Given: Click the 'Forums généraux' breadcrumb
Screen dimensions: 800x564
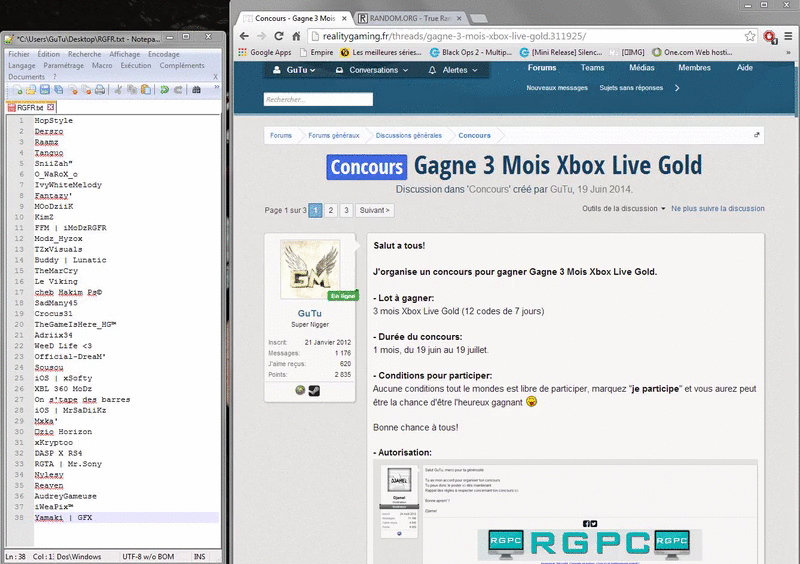Looking at the screenshot, I should (x=334, y=135).
